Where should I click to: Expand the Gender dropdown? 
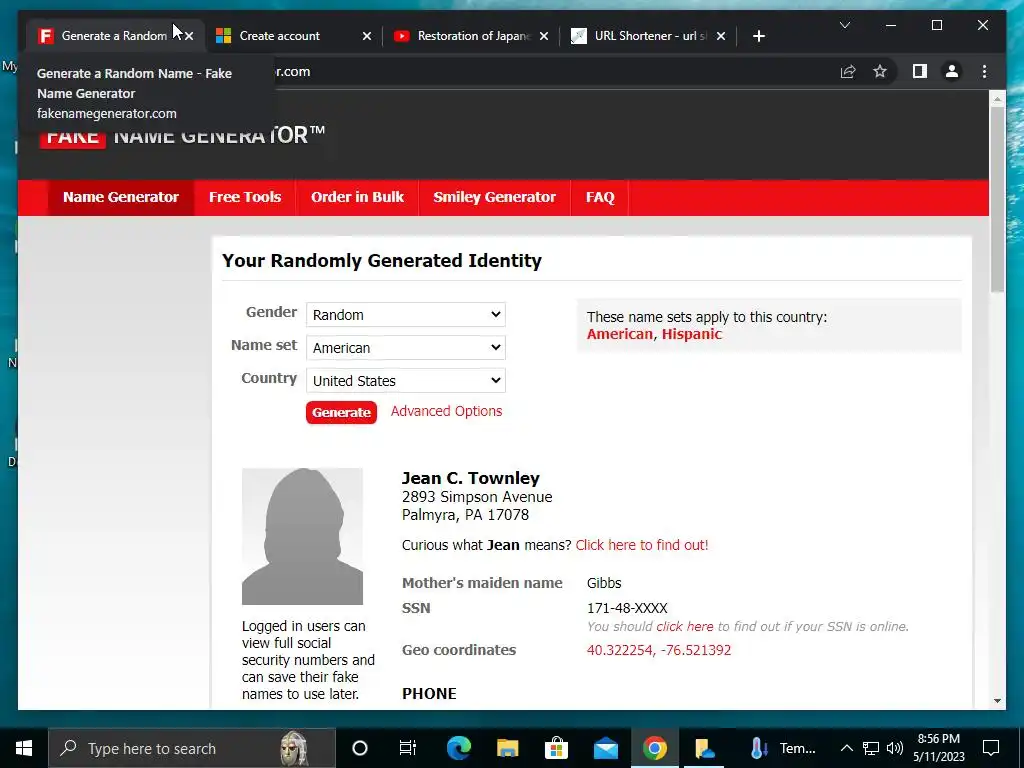tap(406, 315)
